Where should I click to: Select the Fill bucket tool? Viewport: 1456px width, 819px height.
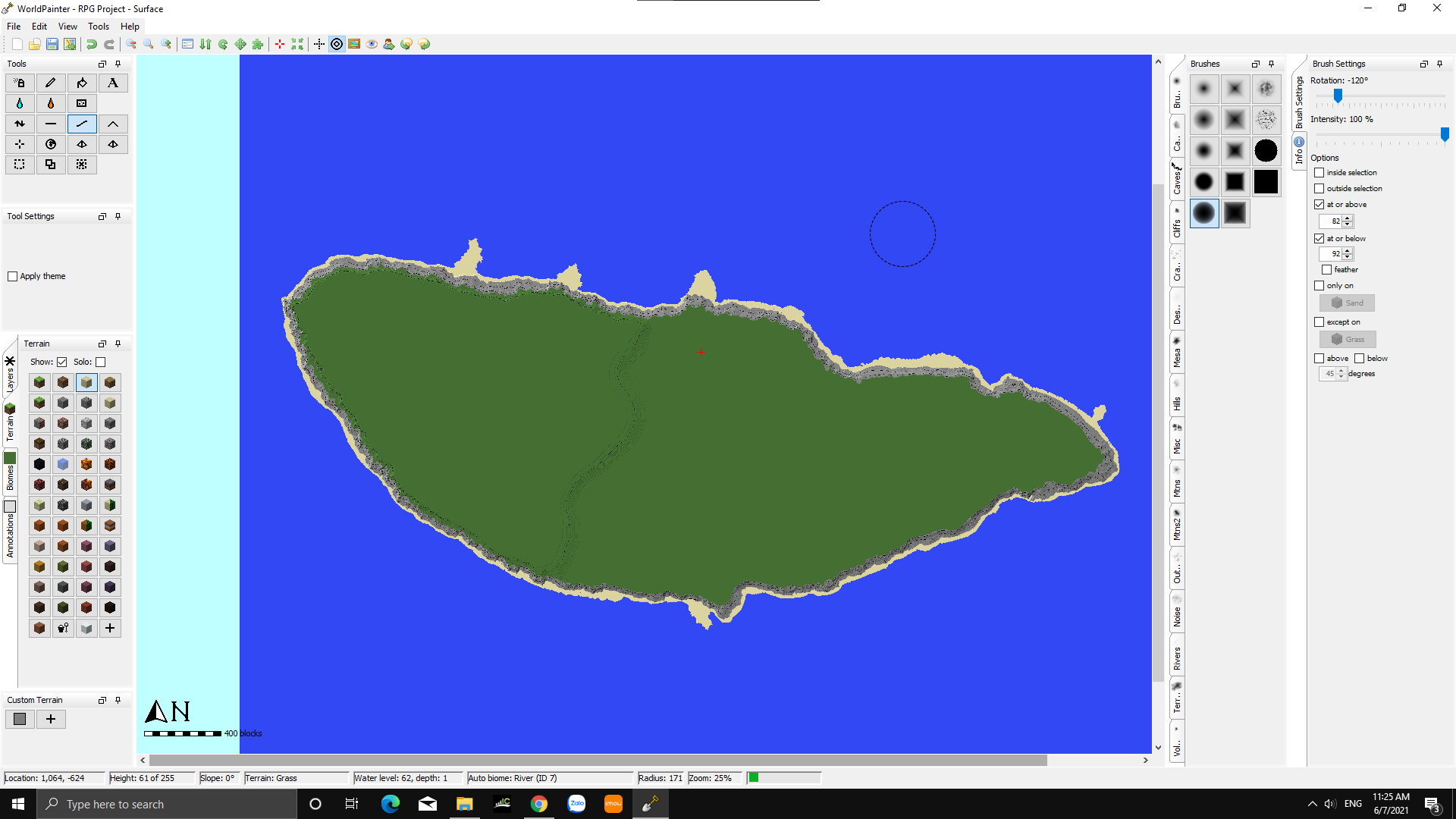82,83
